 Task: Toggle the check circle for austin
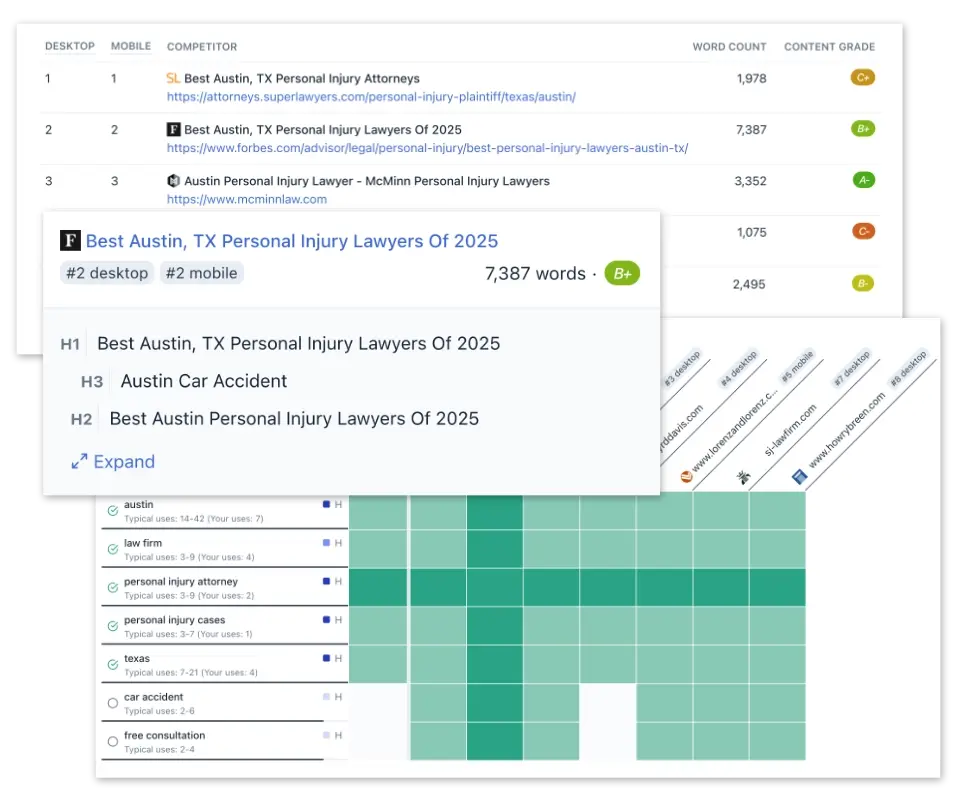point(113,511)
